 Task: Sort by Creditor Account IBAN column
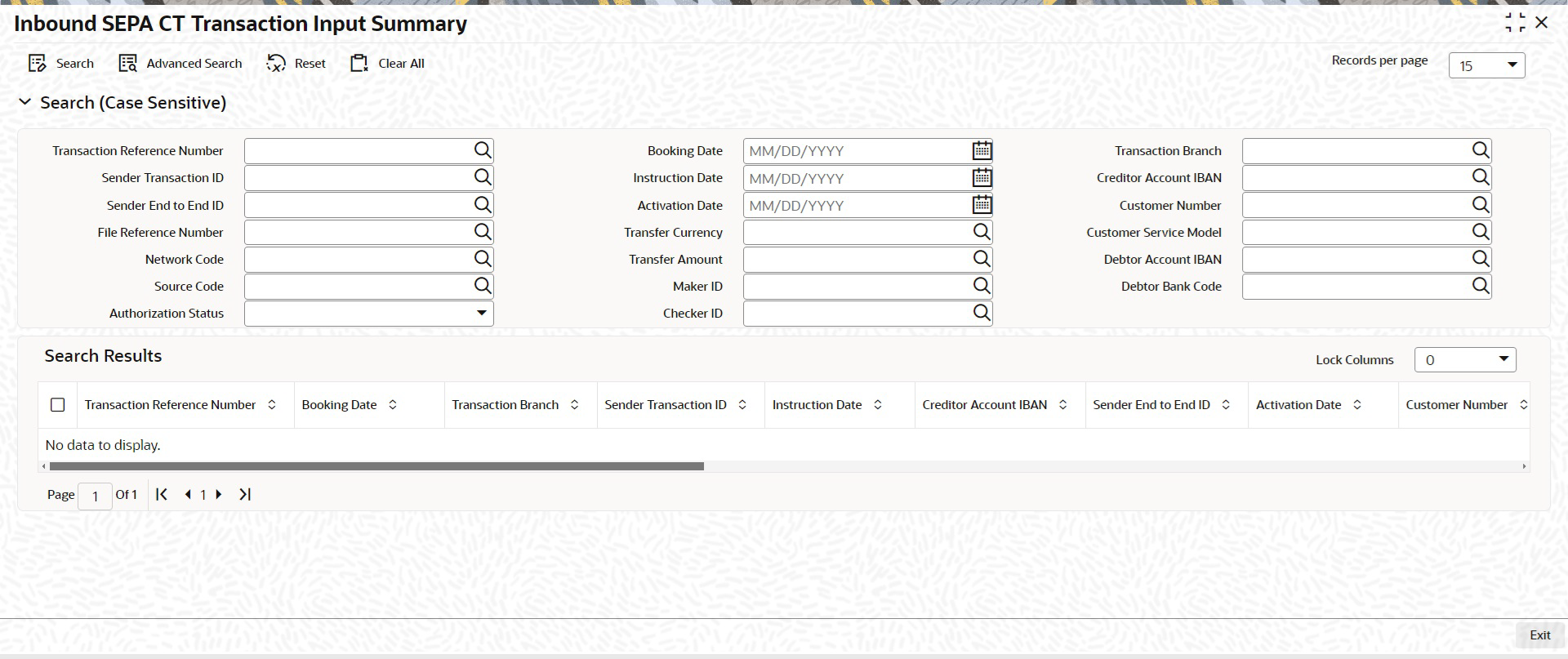[1063, 405]
